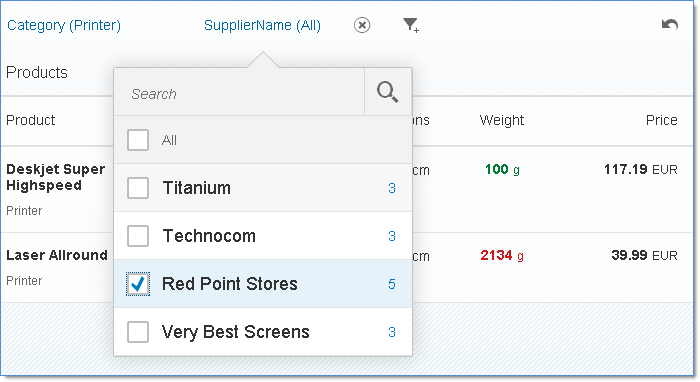Add a new filter via the funnel-plus icon
This screenshot has width=700, height=382.
411,25
